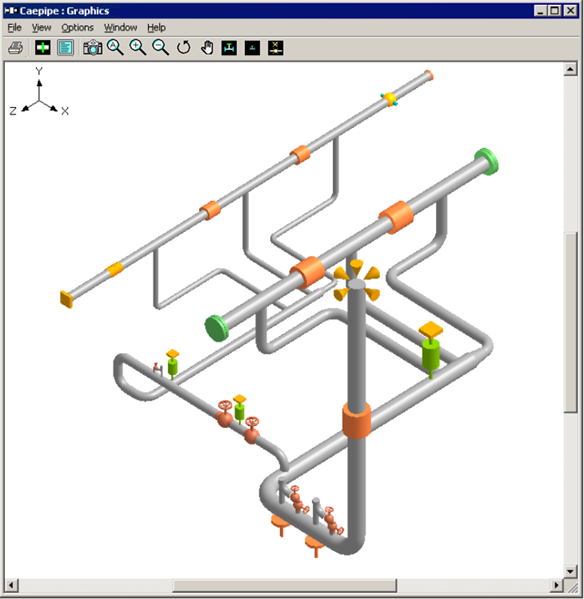This screenshot has height=599, width=584.
Task: Click the rotate/turn arrow icon
Action: coord(184,48)
